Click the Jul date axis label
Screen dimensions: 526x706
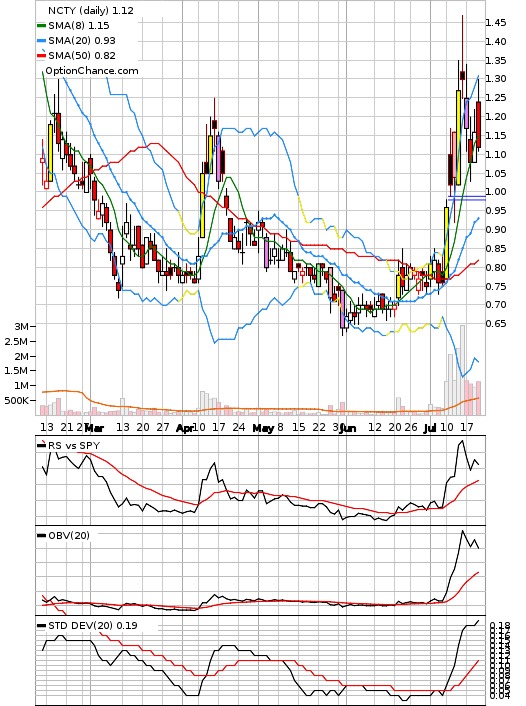431,428
